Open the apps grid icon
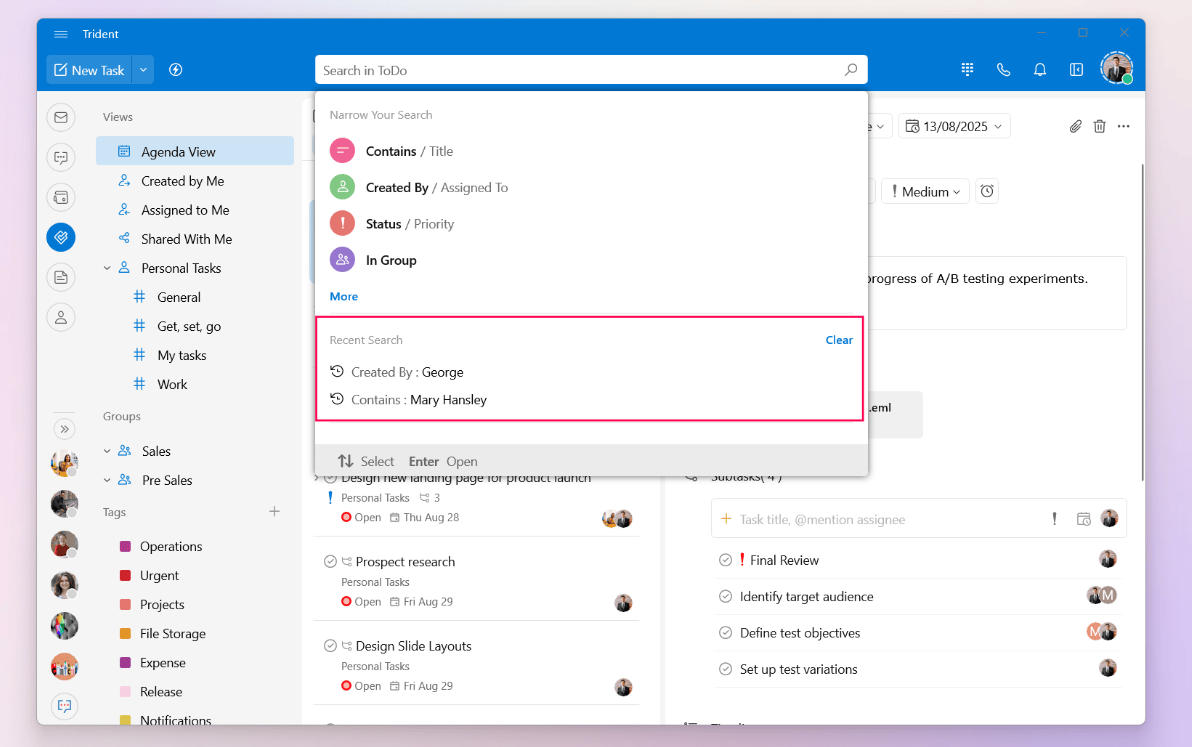 (967, 70)
